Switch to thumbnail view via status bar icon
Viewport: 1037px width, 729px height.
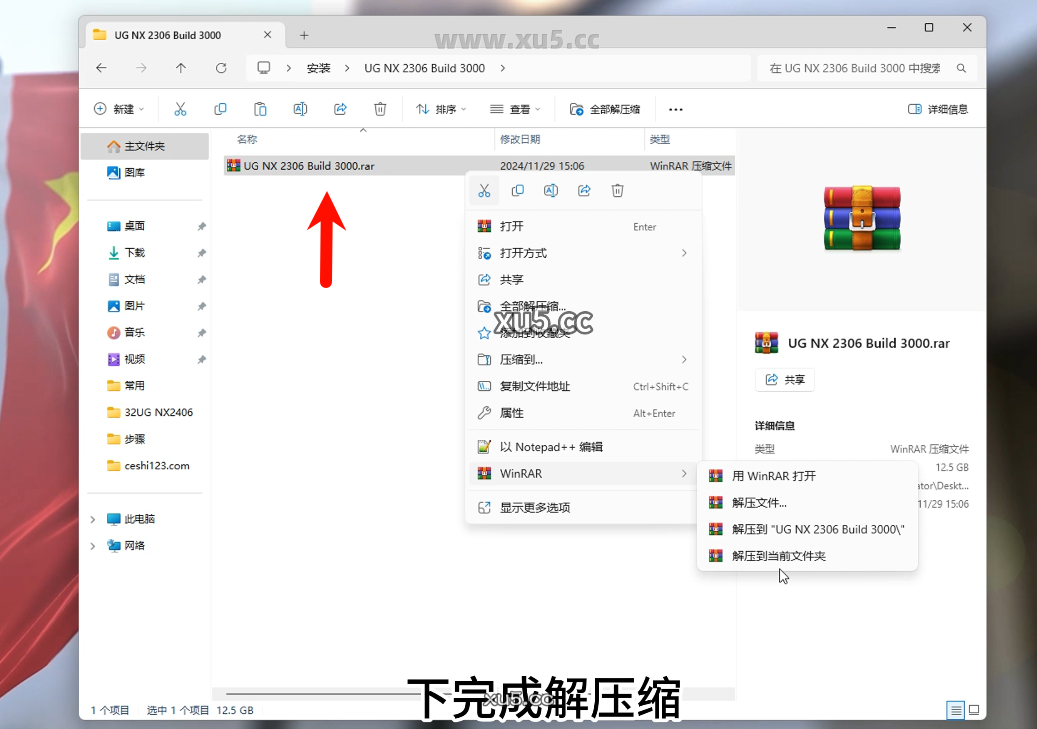pyautogui.click(x=973, y=710)
